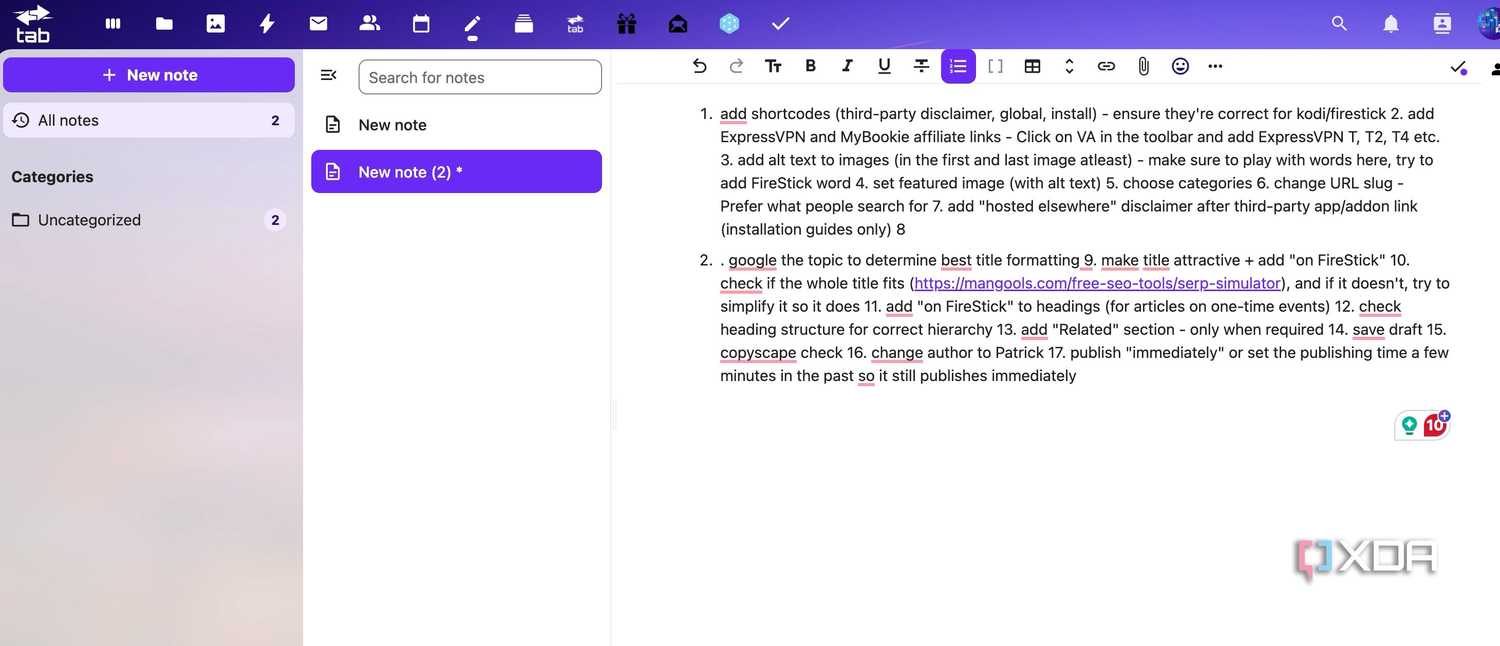Focus the Search for notes field
Image resolution: width=1500 pixels, height=646 pixels.
(x=480, y=77)
